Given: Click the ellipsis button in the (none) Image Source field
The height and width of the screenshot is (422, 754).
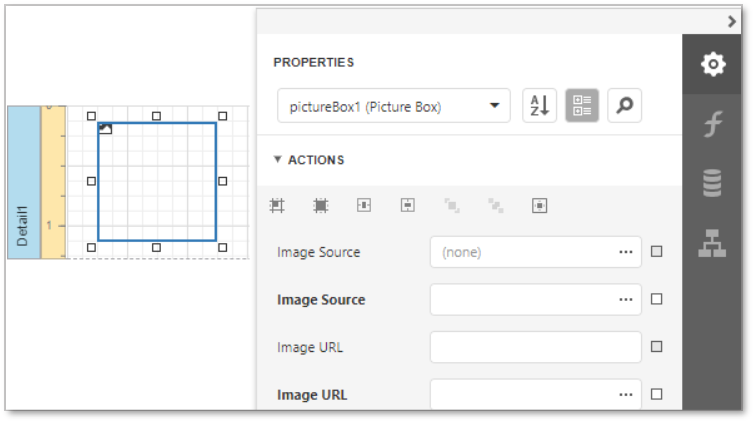Looking at the screenshot, I should pos(626,252).
